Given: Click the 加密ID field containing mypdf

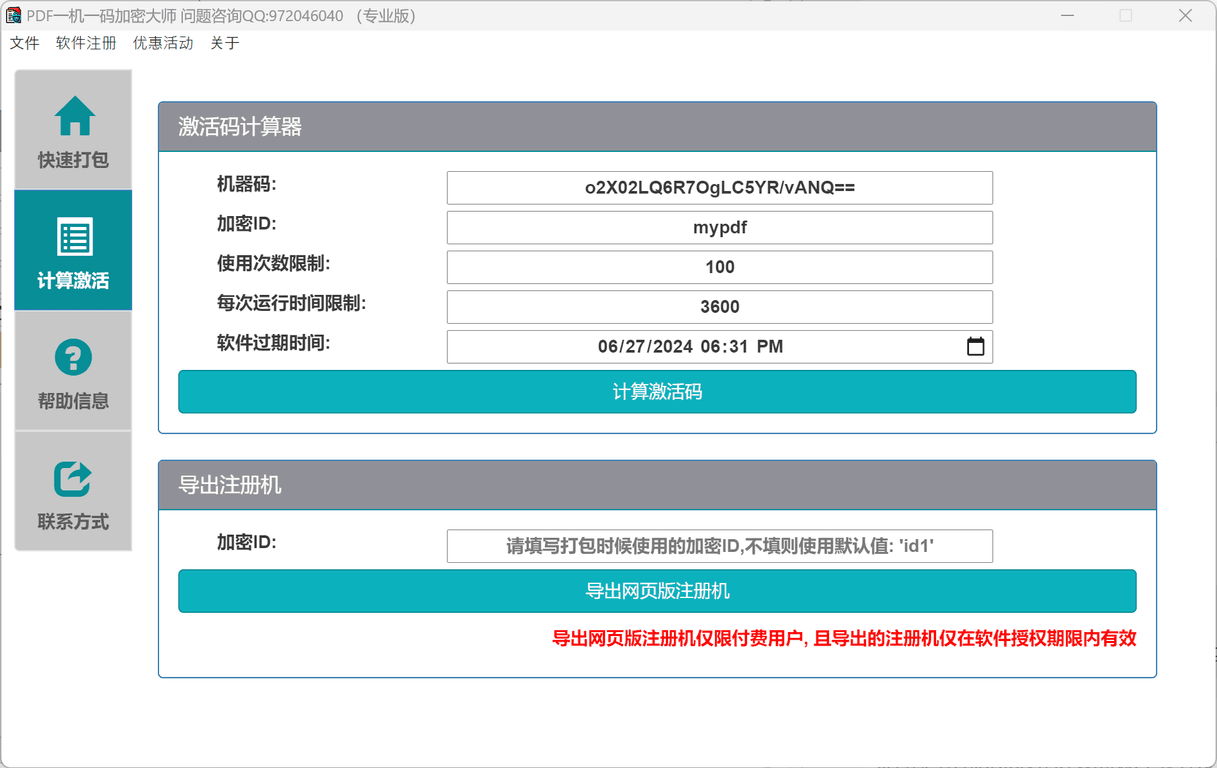Looking at the screenshot, I should click(x=719, y=227).
